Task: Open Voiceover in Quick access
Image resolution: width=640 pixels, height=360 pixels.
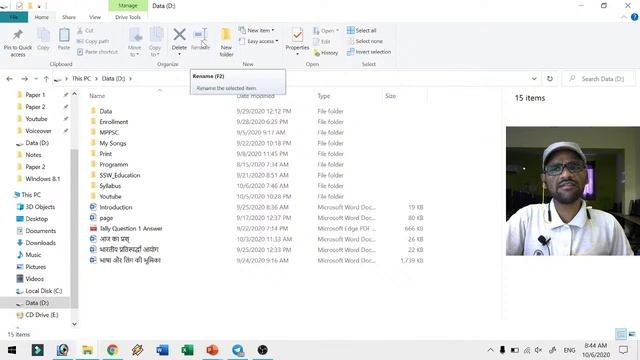Action: point(38,131)
